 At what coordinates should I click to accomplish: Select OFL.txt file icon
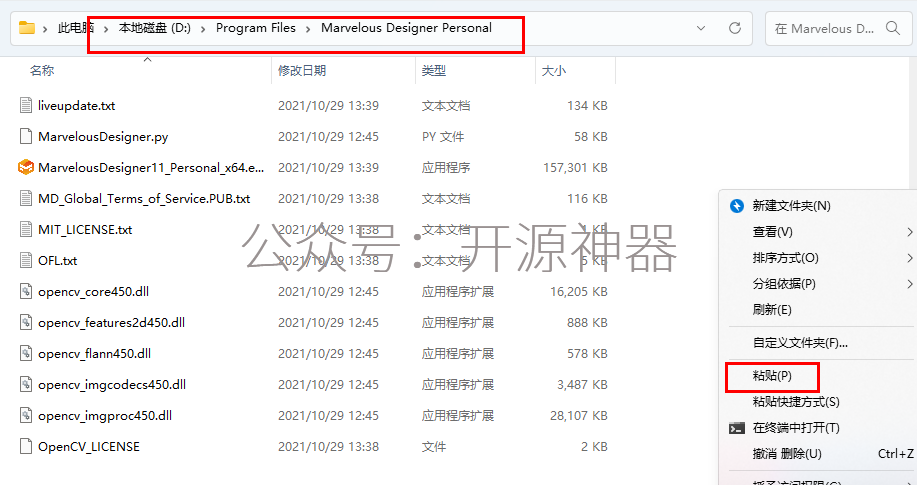[x=26, y=260]
